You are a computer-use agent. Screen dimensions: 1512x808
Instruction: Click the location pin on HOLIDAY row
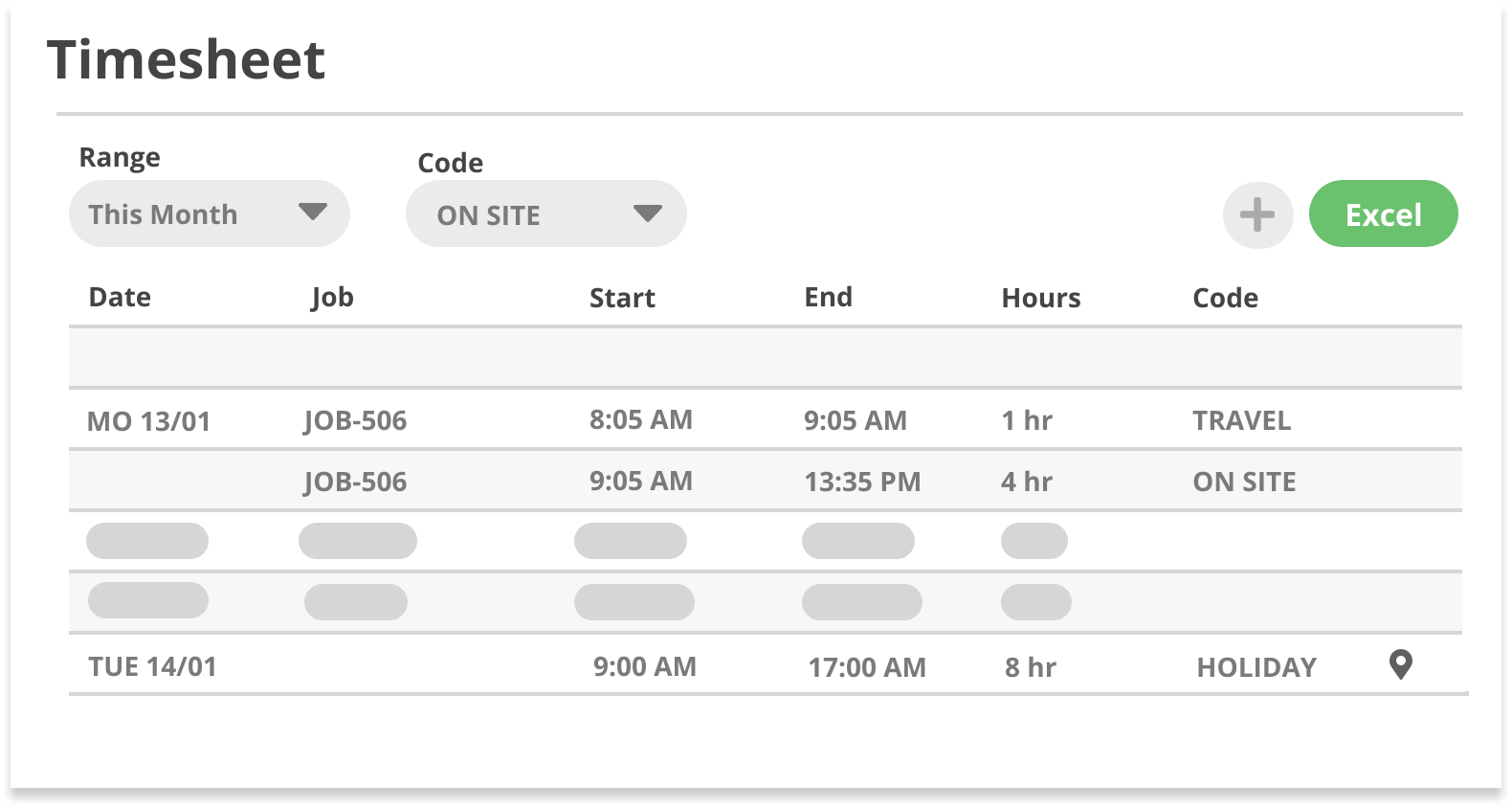(1401, 664)
